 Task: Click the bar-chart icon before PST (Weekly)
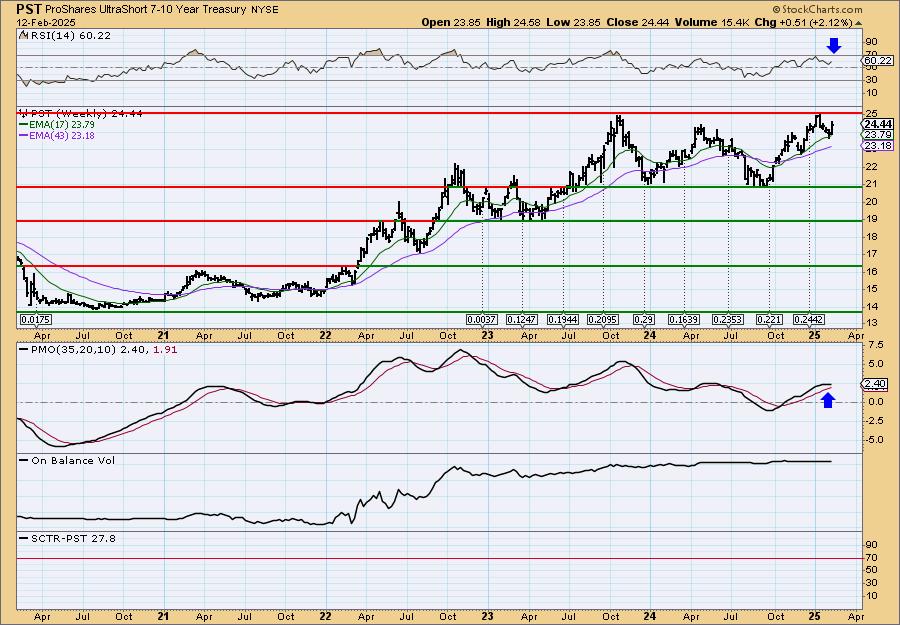tap(24, 113)
